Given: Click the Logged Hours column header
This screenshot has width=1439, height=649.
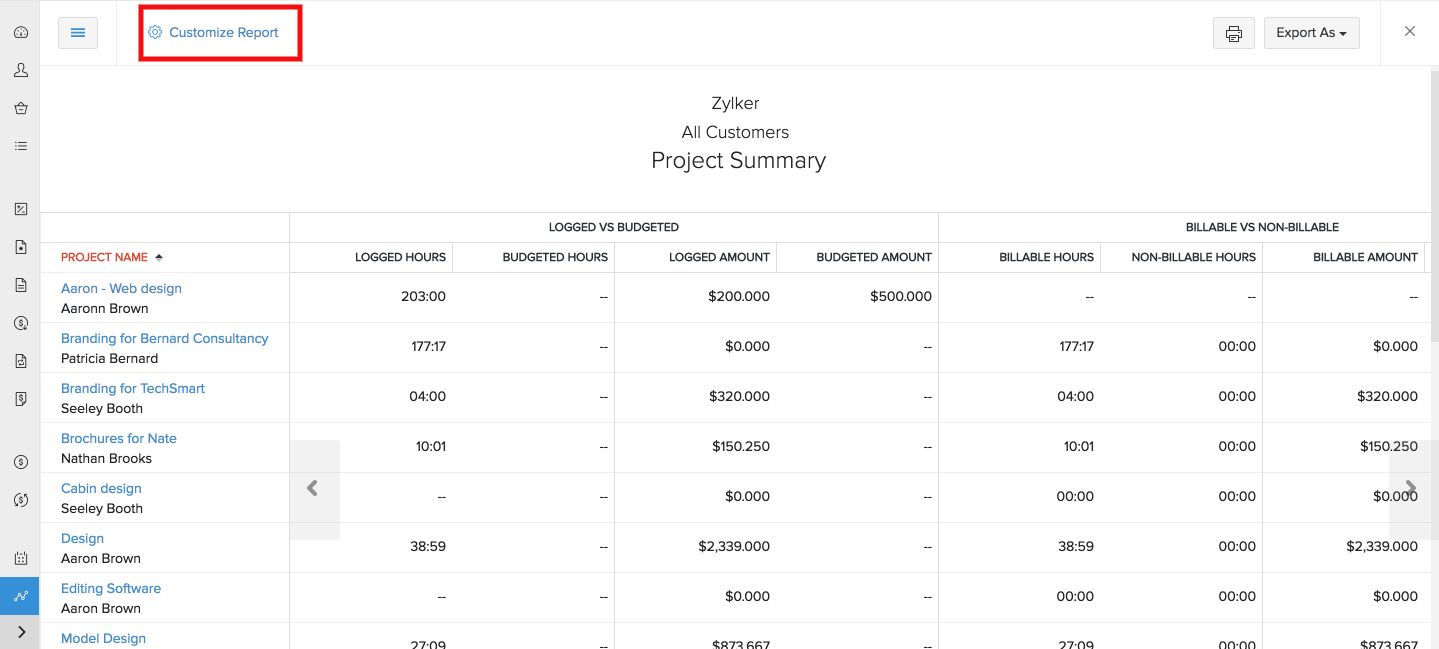Looking at the screenshot, I should coord(400,257).
